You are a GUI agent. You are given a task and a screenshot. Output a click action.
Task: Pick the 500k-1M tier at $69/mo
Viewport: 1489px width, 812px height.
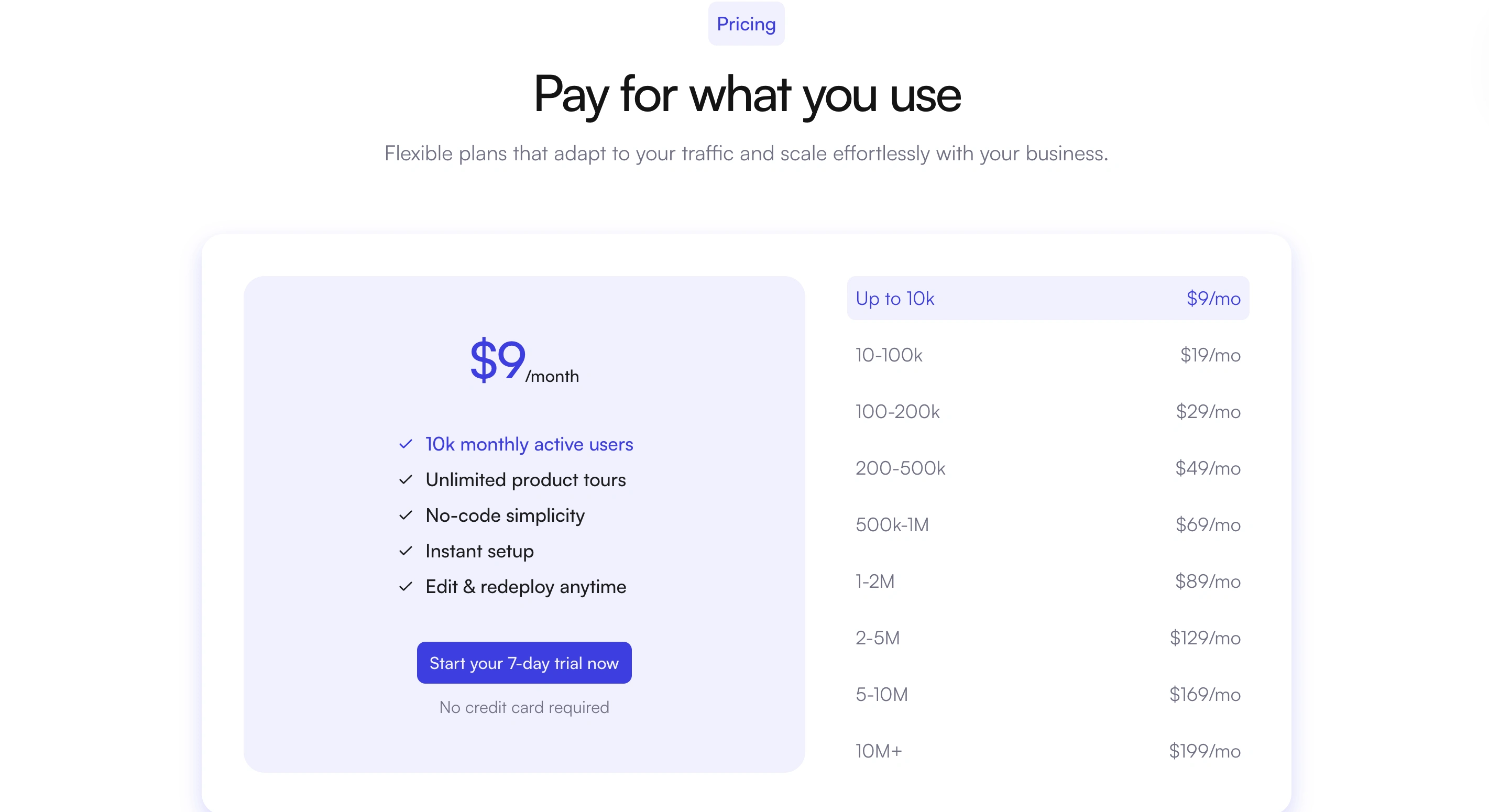click(1047, 525)
